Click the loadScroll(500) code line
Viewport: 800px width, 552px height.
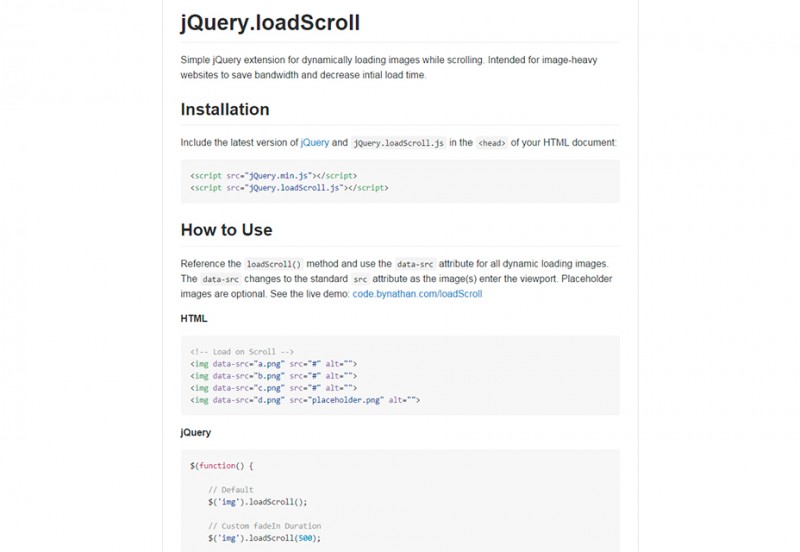[264, 538]
